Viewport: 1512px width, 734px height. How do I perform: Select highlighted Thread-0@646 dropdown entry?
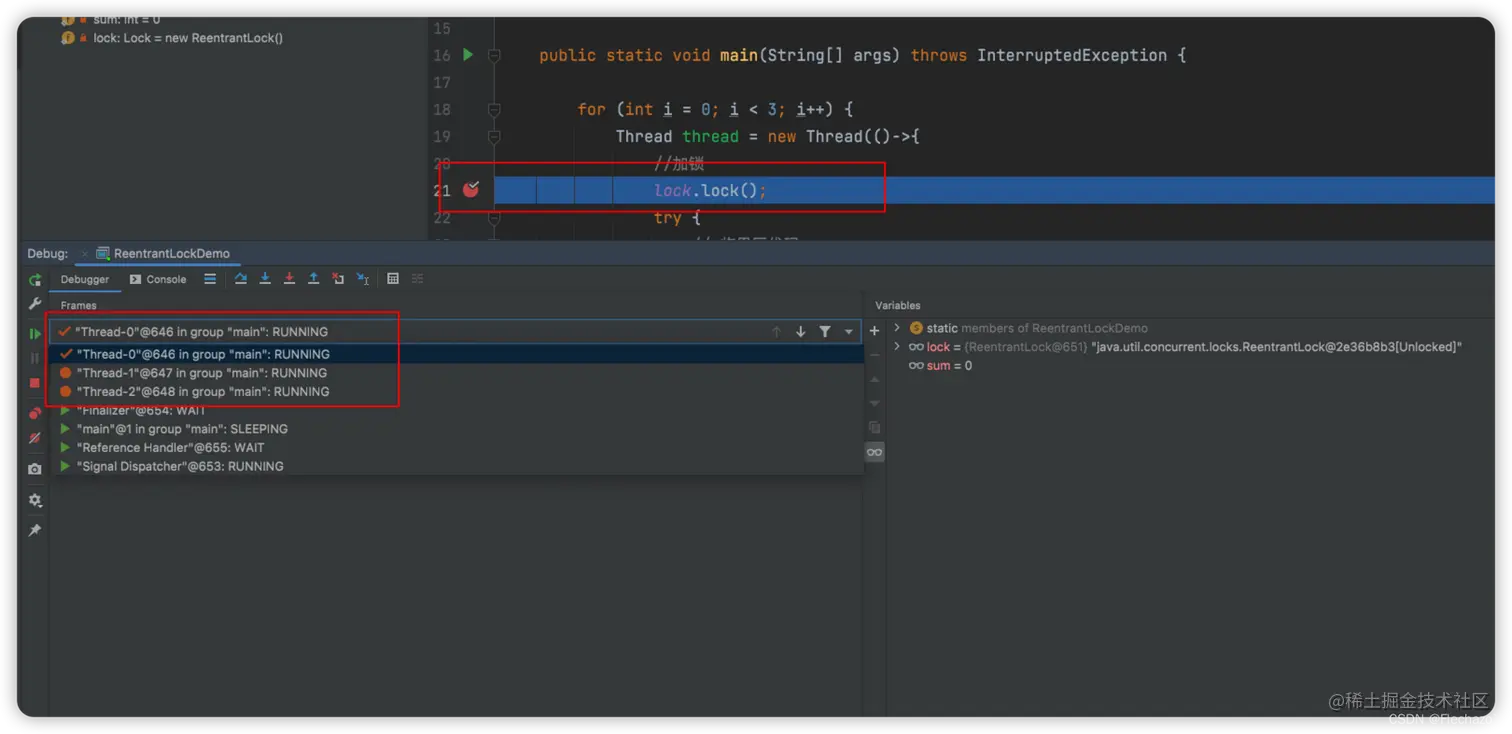point(455,354)
